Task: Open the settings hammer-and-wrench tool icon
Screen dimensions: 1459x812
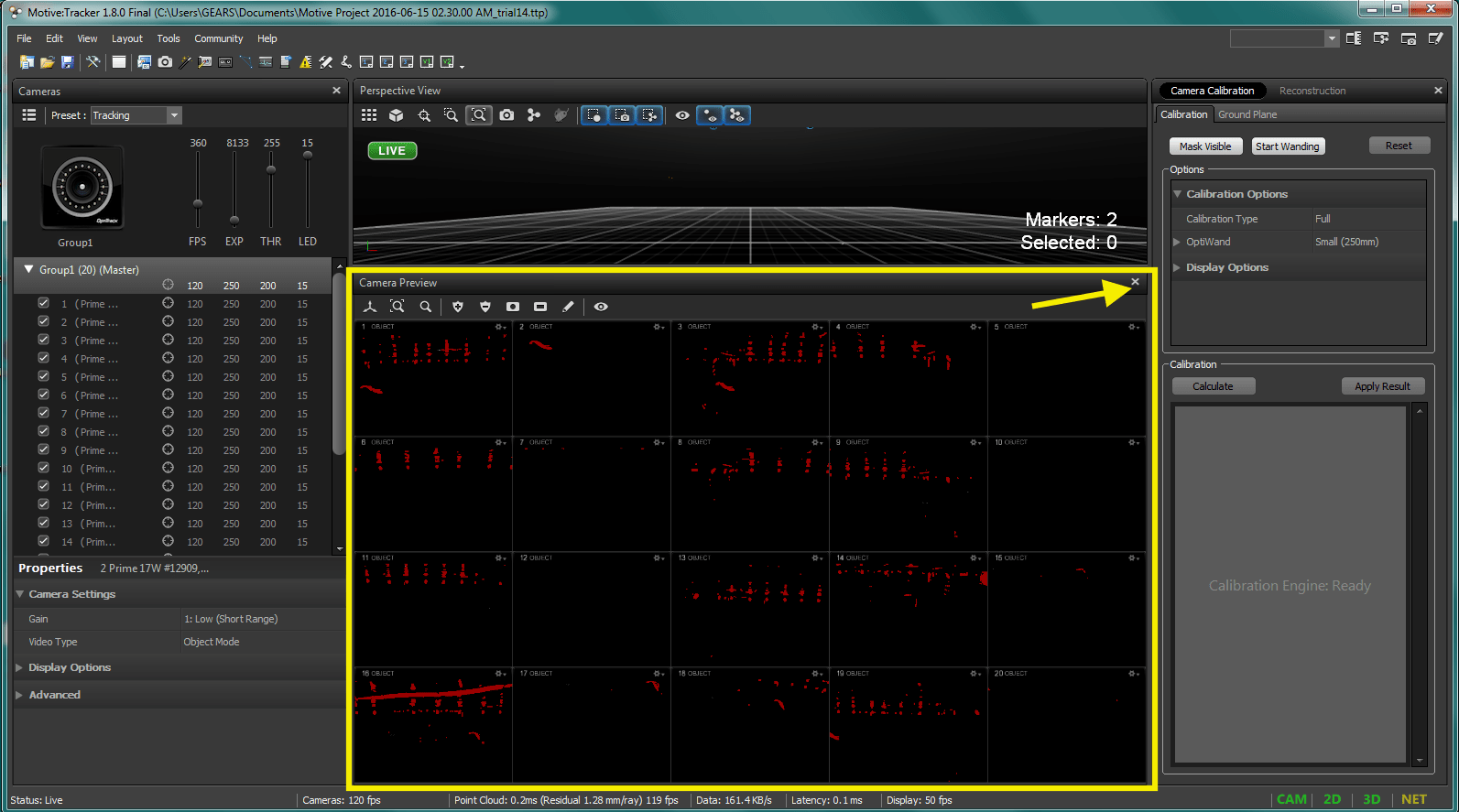Action: 93,62
